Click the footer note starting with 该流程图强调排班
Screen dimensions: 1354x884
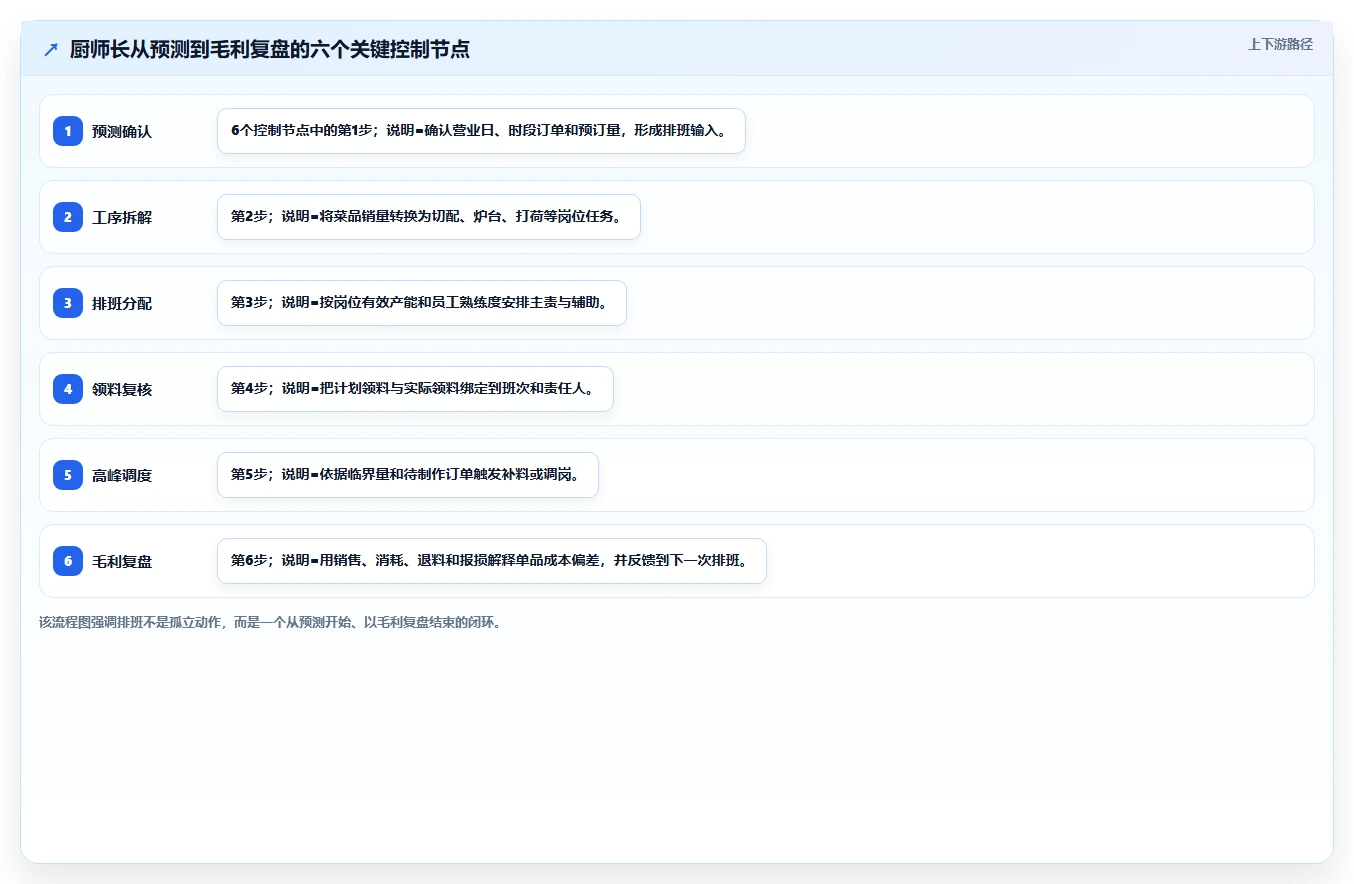pos(270,622)
